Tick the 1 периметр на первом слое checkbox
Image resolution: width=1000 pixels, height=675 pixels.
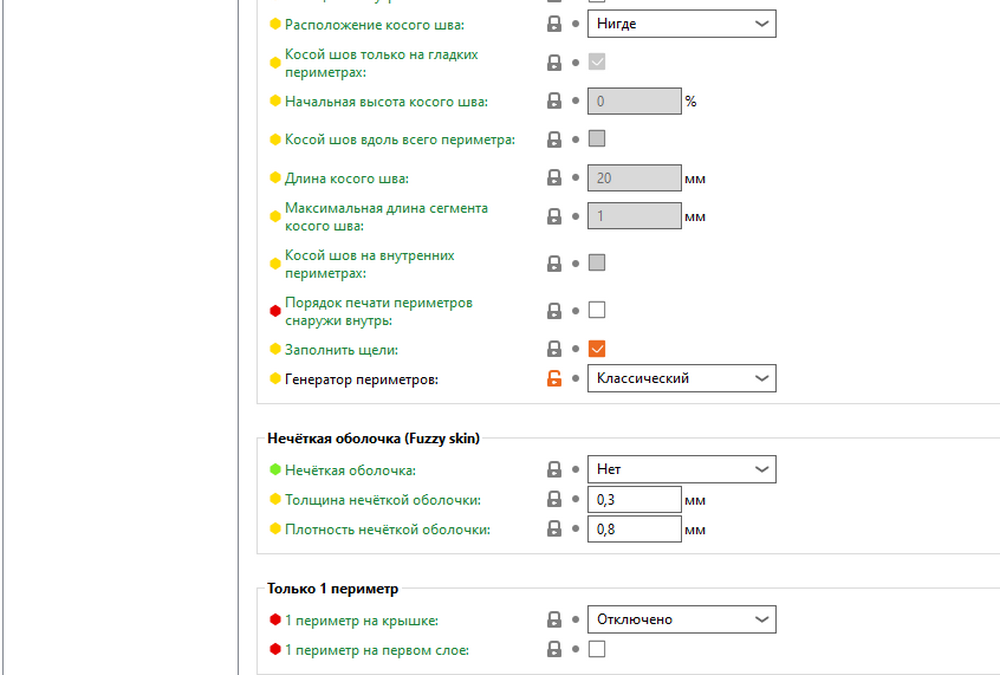(597, 649)
